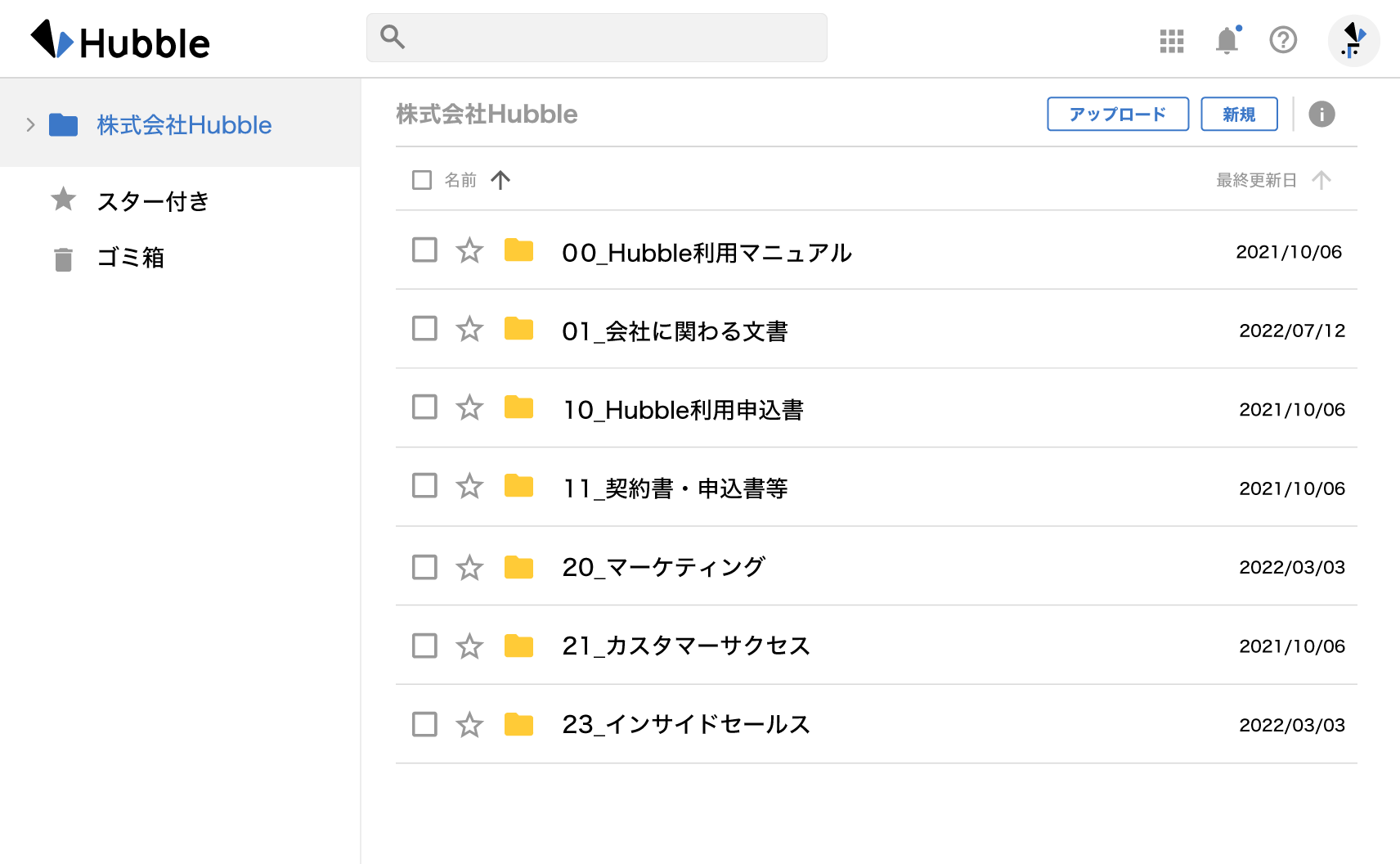The image size is (1400, 864).
Task: Click date 2021/10/06 in the 11_契約書・申込書等 row
Action: (1292, 488)
